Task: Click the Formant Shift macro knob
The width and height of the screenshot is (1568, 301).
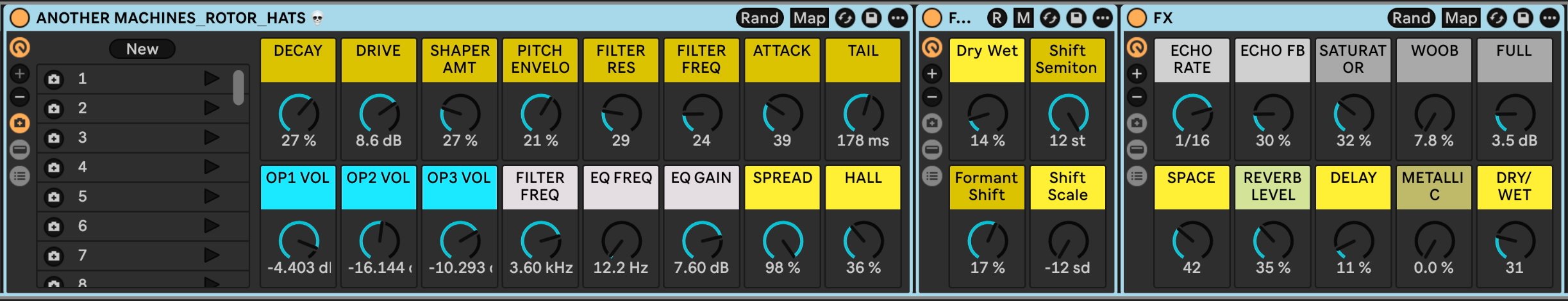Action: (x=987, y=241)
